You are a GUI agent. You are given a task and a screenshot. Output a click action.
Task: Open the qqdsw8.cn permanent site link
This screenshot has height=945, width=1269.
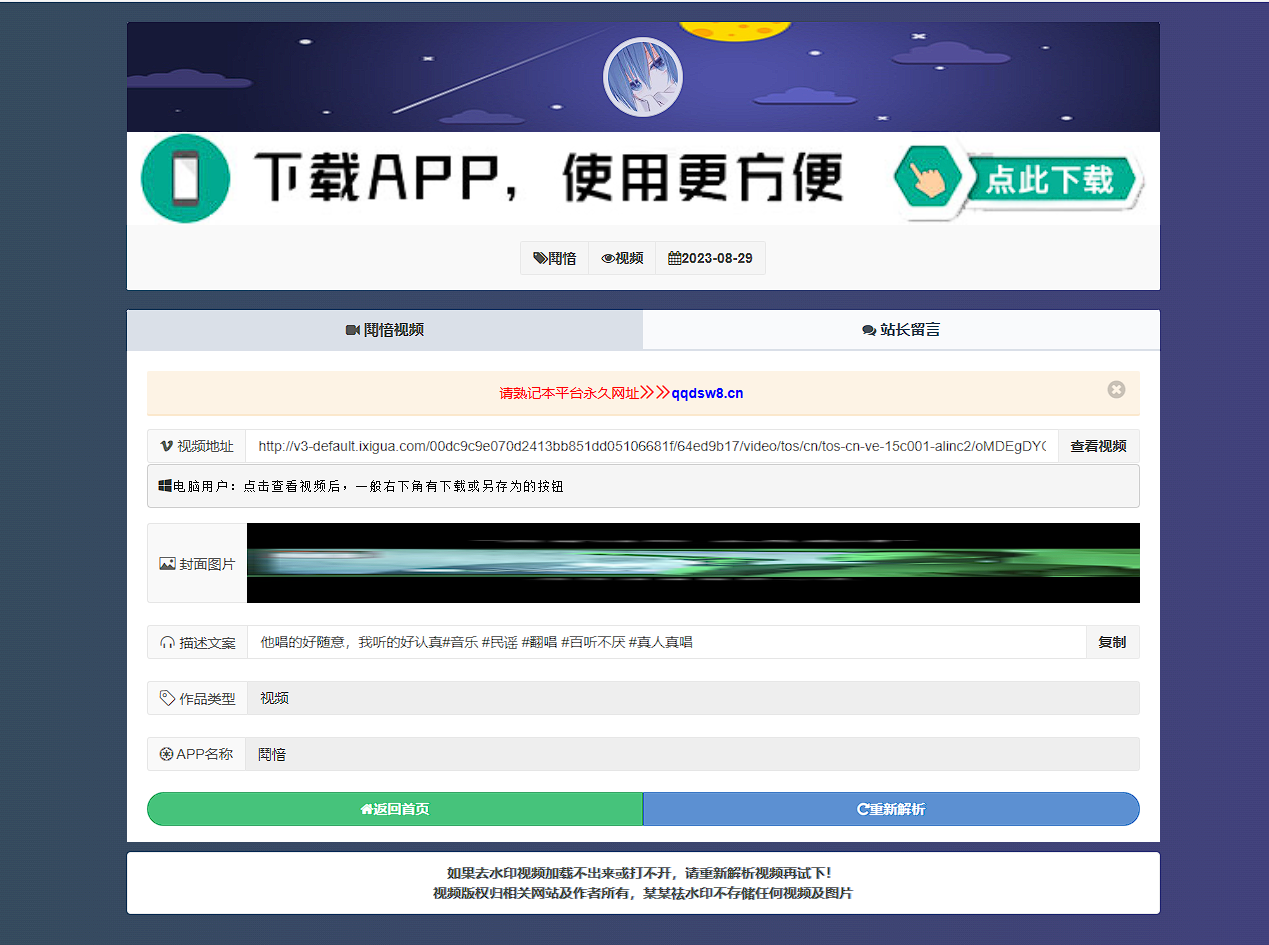point(709,392)
